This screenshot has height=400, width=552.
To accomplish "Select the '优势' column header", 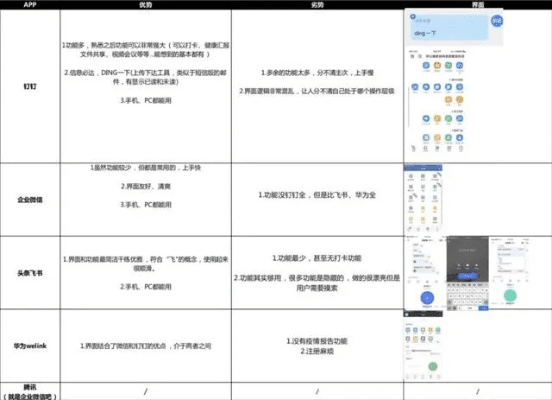I will [145, 5].
